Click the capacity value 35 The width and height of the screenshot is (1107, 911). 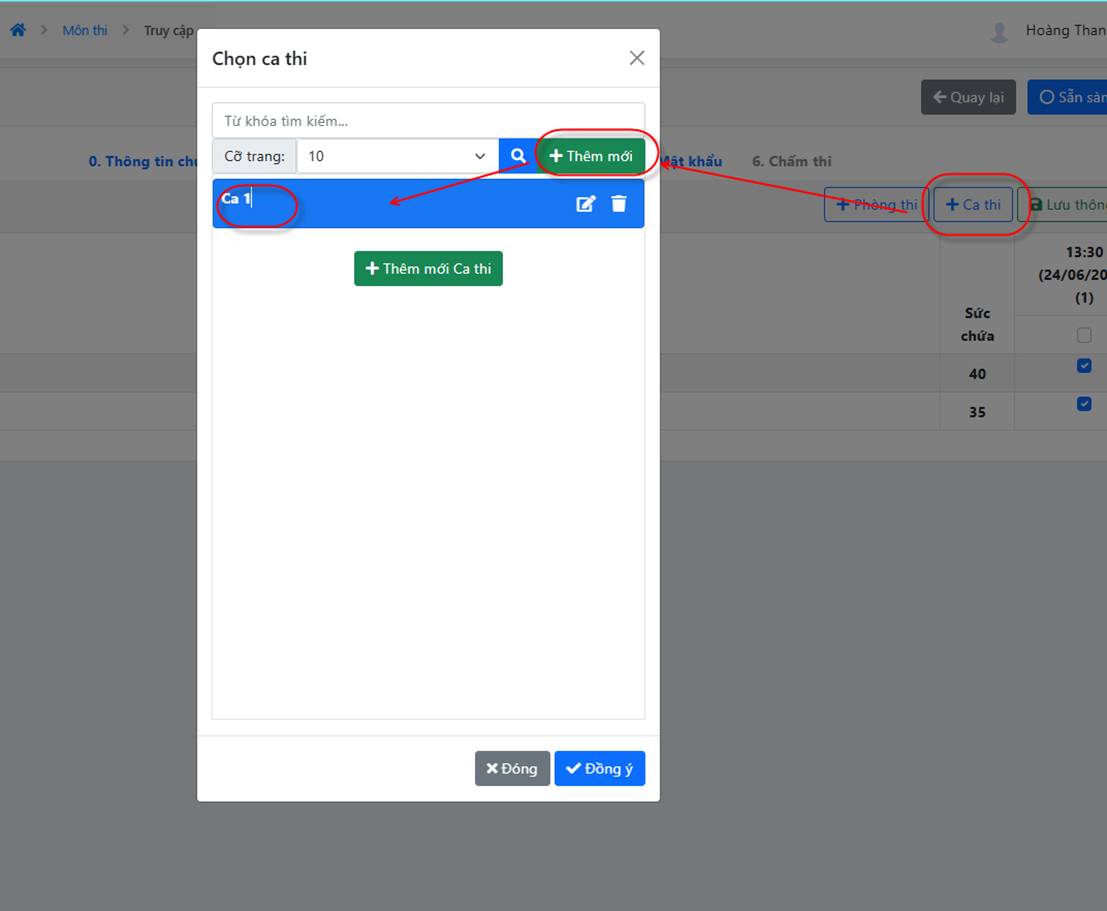click(977, 412)
